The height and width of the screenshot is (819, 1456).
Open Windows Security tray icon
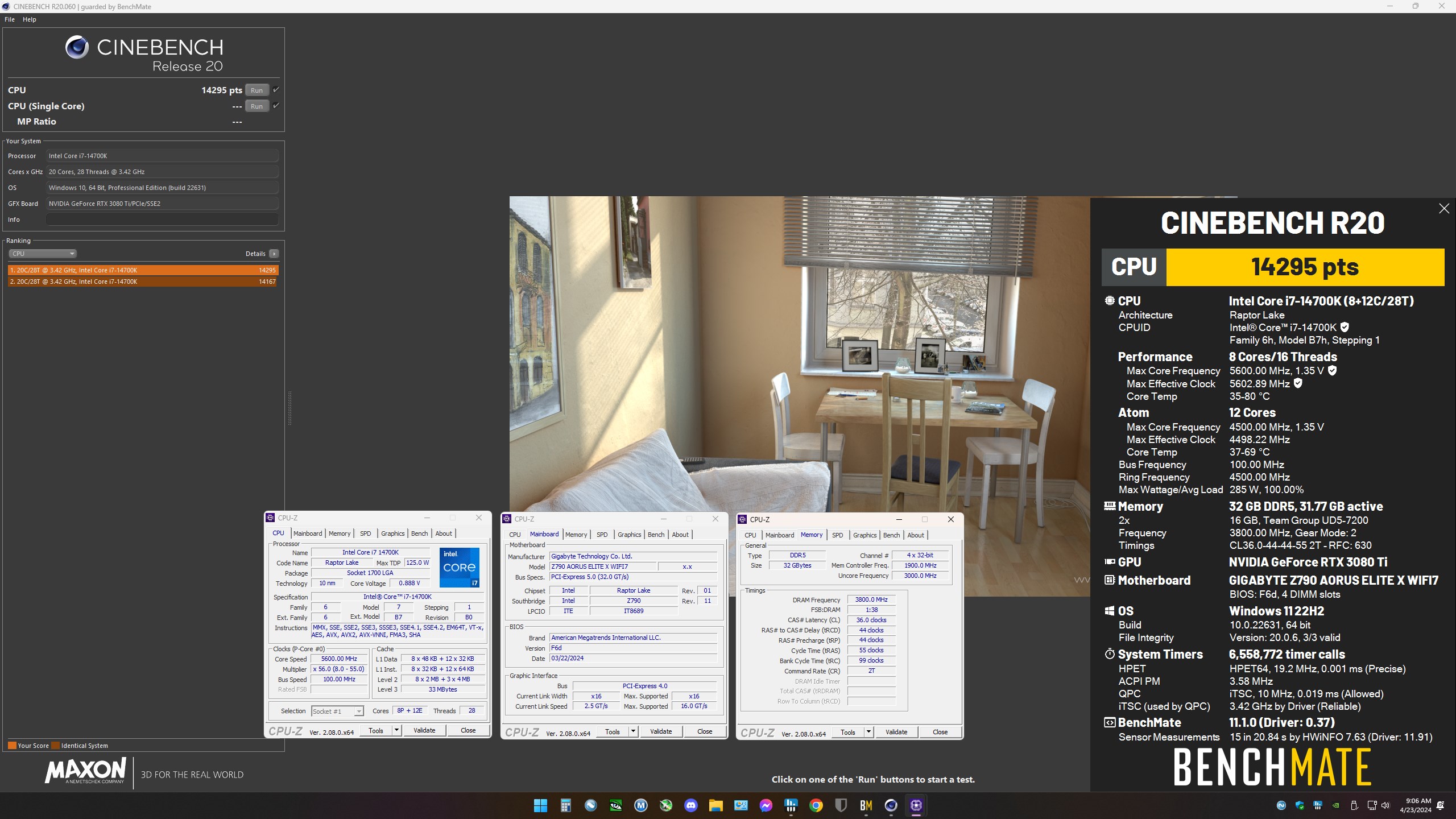click(x=1300, y=805)
